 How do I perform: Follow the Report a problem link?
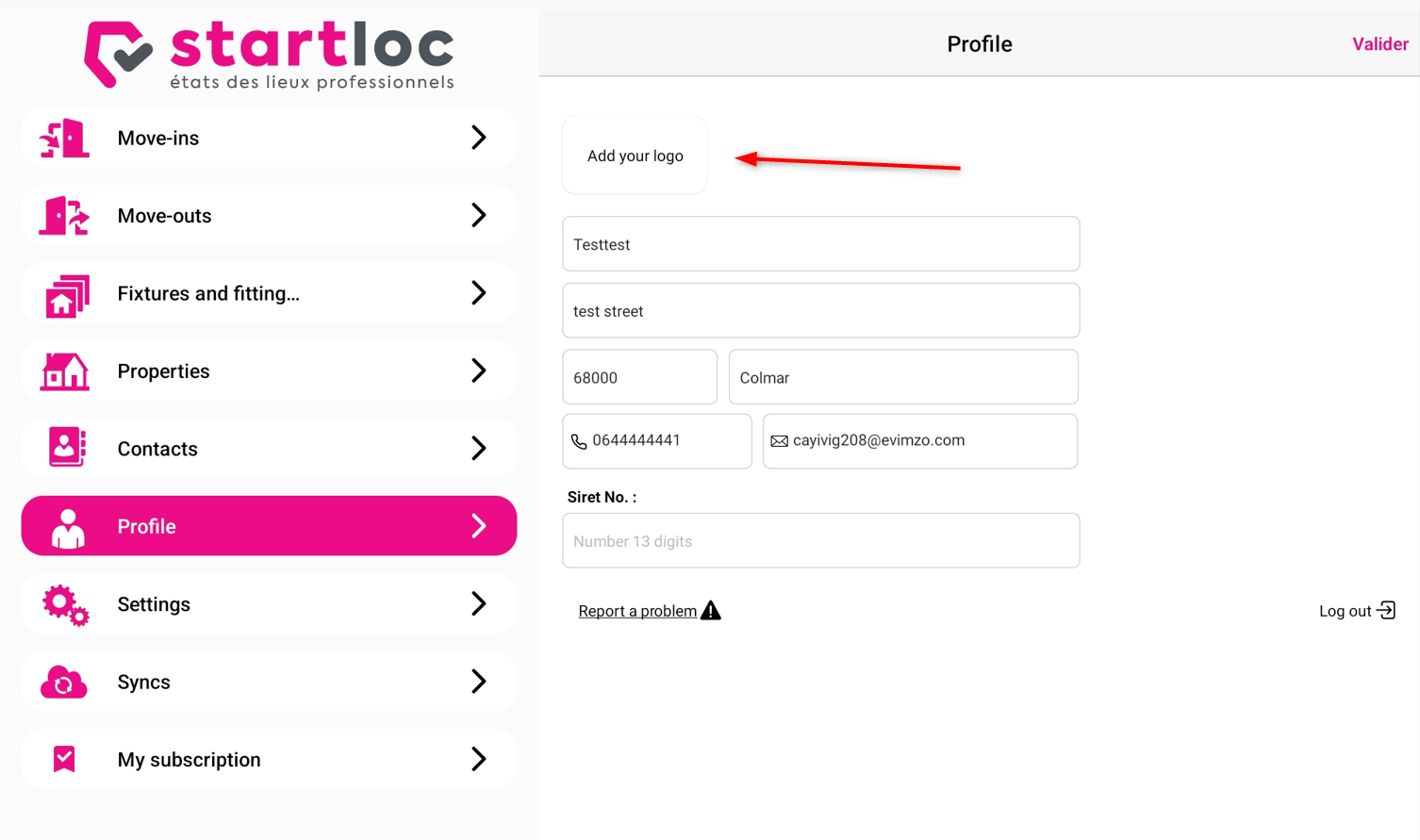[637, 611]
